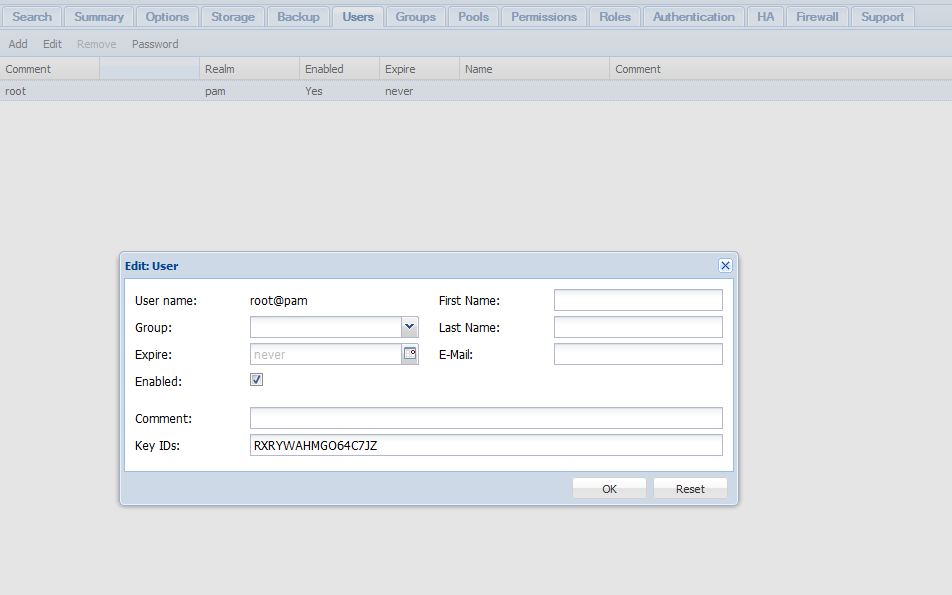Click into the Comment field in dialog
Image resolution: width=952 pixels, height=595 pixels.
pyautogui.click(x=485, y=418)
